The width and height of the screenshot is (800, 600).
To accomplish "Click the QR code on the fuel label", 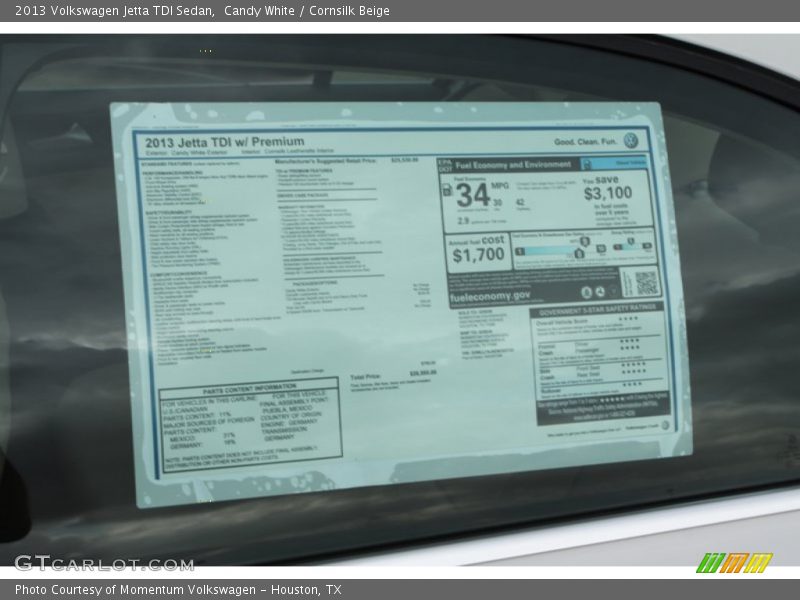I will pos(646,283).
